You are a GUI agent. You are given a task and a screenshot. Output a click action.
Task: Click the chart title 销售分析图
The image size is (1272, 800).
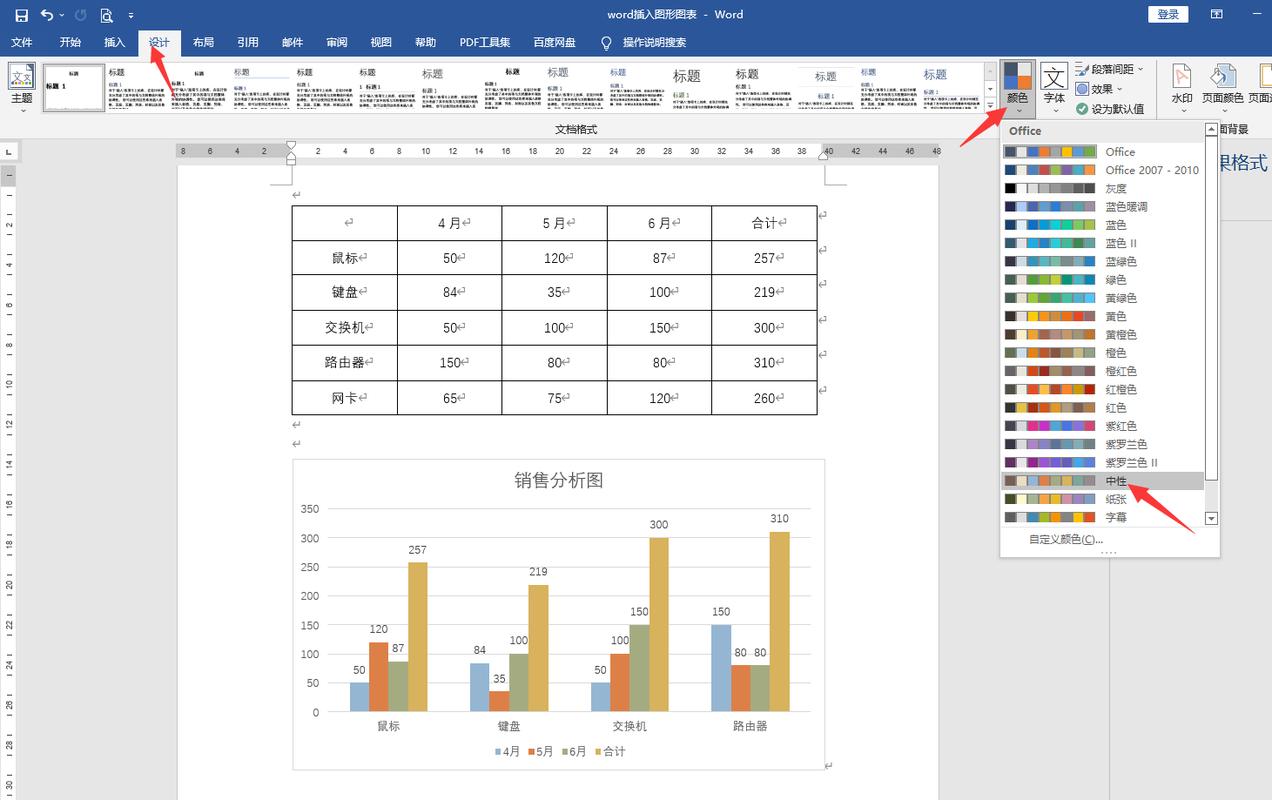[x=559, y=480]
